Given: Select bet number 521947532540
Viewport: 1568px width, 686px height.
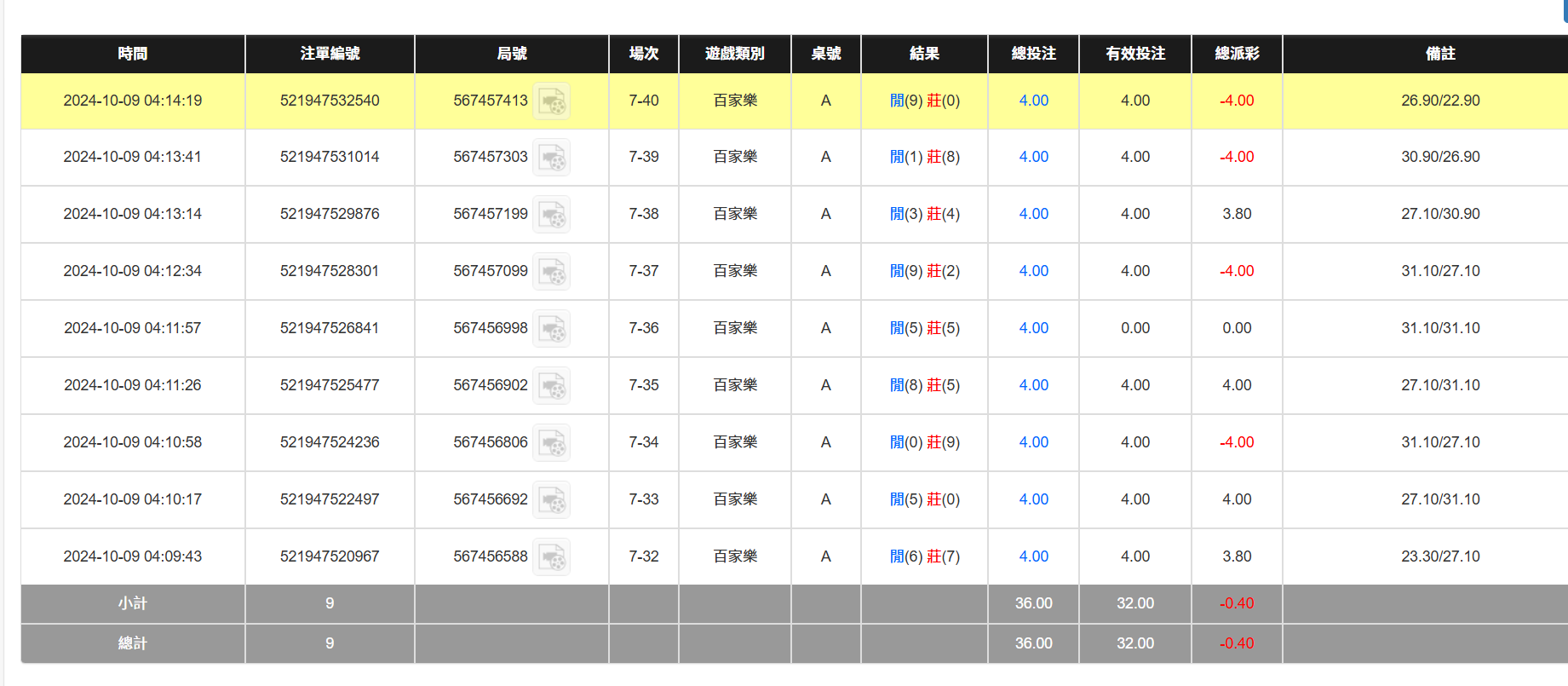Looking at the screenshot, I should [x=330, y=101].
